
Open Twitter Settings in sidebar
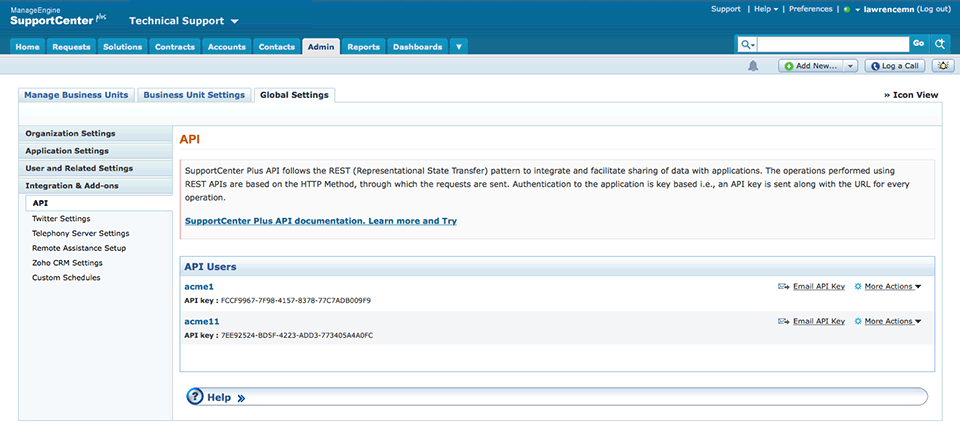coord(61,219)
